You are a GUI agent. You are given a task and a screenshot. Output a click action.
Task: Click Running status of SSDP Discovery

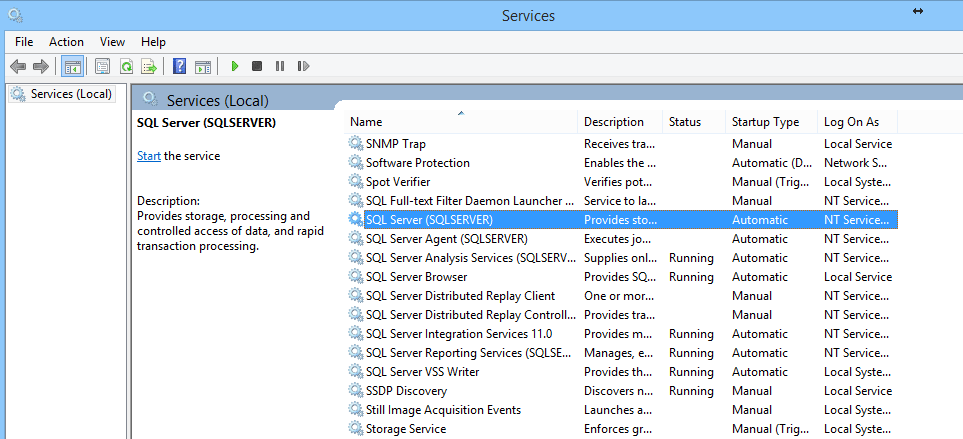click(x=691, y=390)
